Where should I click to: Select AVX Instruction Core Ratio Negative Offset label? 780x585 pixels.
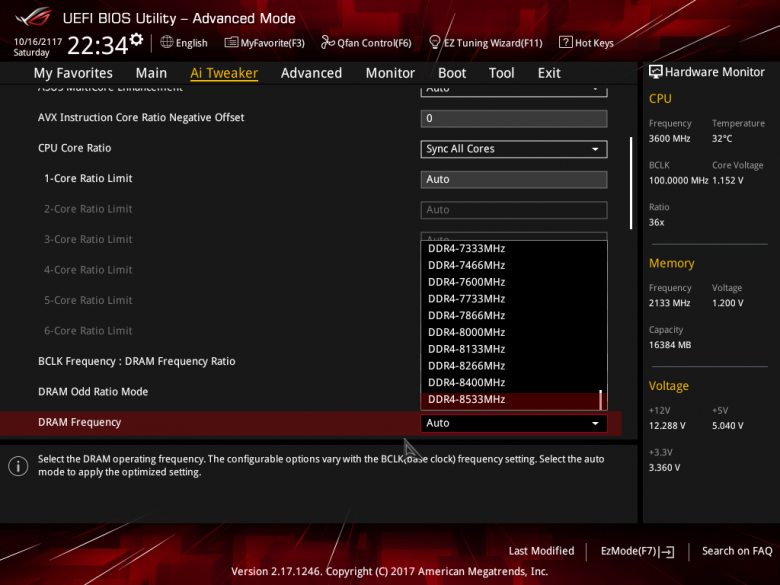tap(141, 118)
